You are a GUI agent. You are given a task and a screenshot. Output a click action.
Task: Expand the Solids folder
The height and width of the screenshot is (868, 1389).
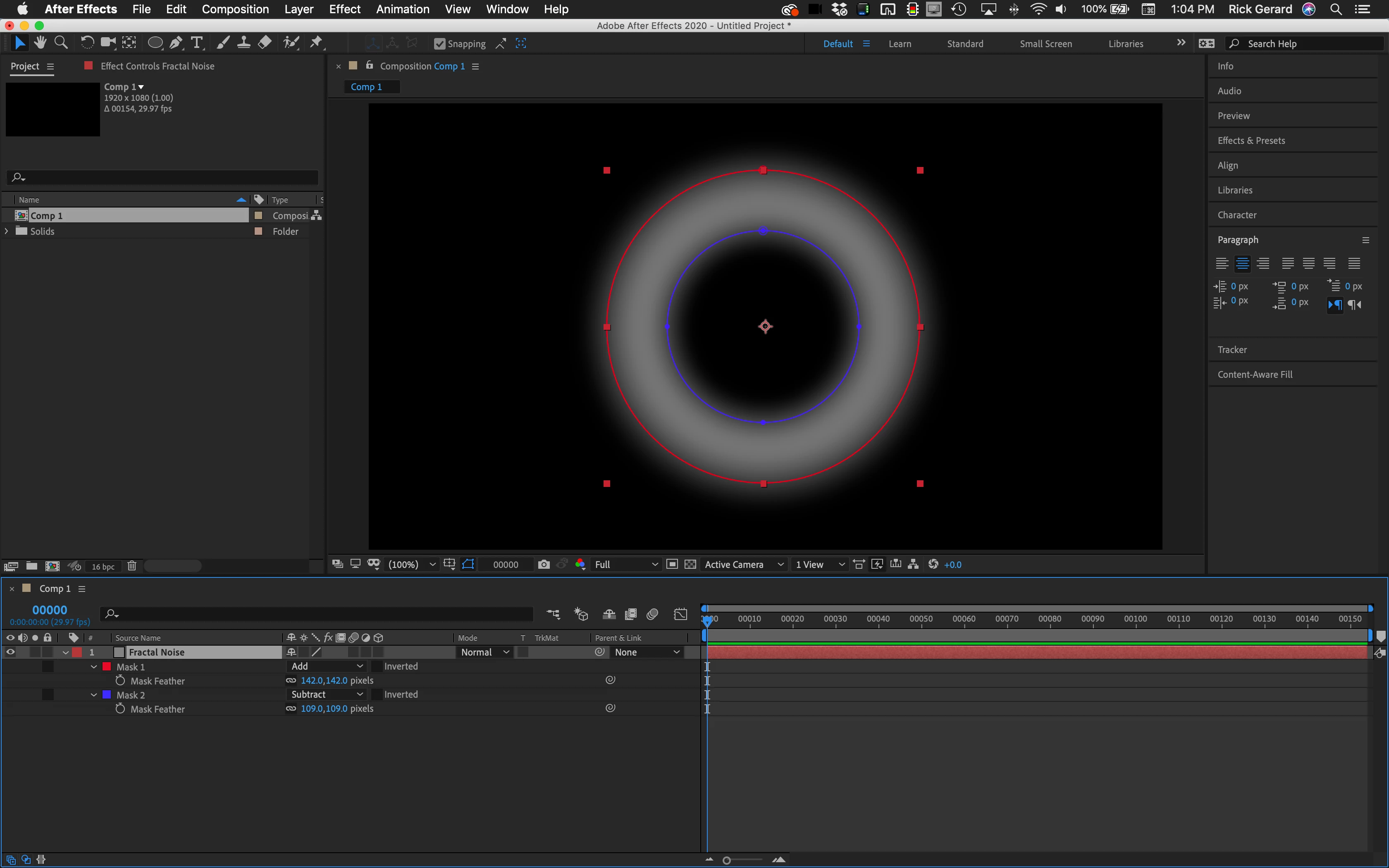point(7,231)
